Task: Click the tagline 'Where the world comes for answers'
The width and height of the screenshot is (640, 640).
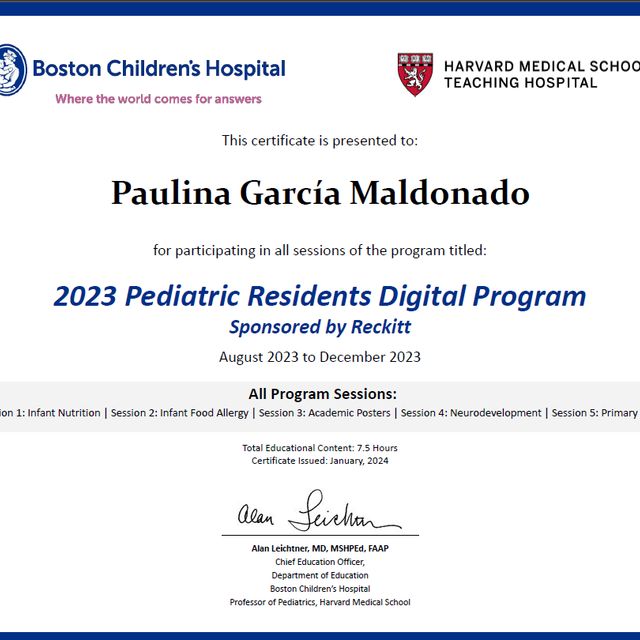Action: pos(158,99)
